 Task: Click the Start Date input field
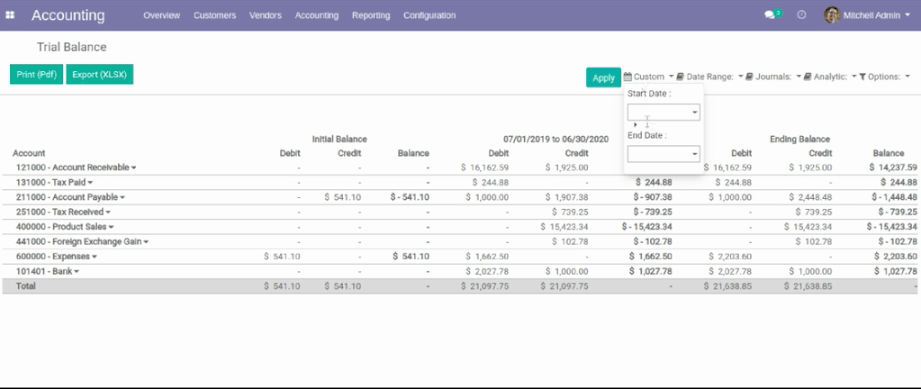pyautogui.click(x=663, y=112)
